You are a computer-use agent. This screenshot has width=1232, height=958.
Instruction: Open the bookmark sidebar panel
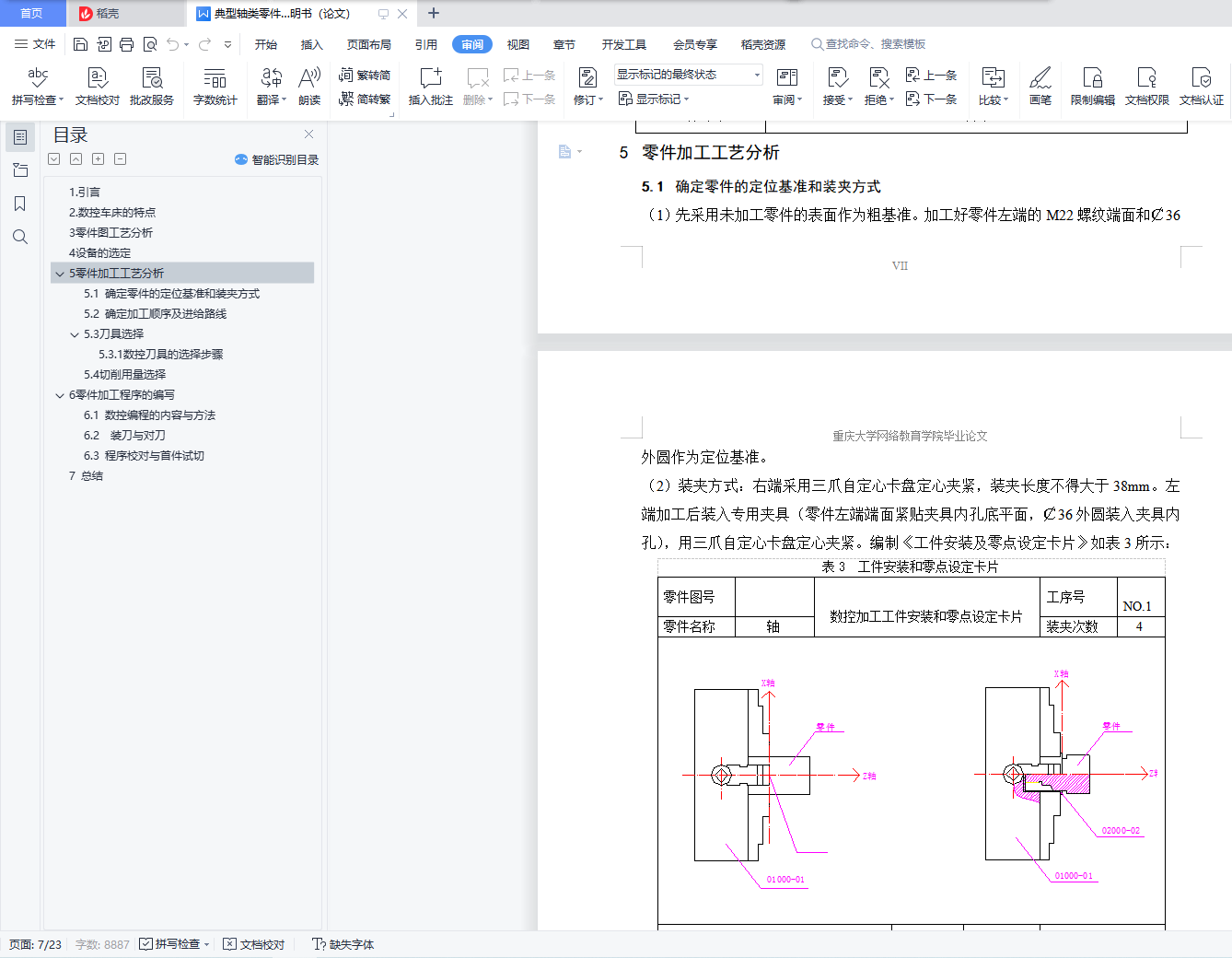pyautogui.click(x=20, y=204)
